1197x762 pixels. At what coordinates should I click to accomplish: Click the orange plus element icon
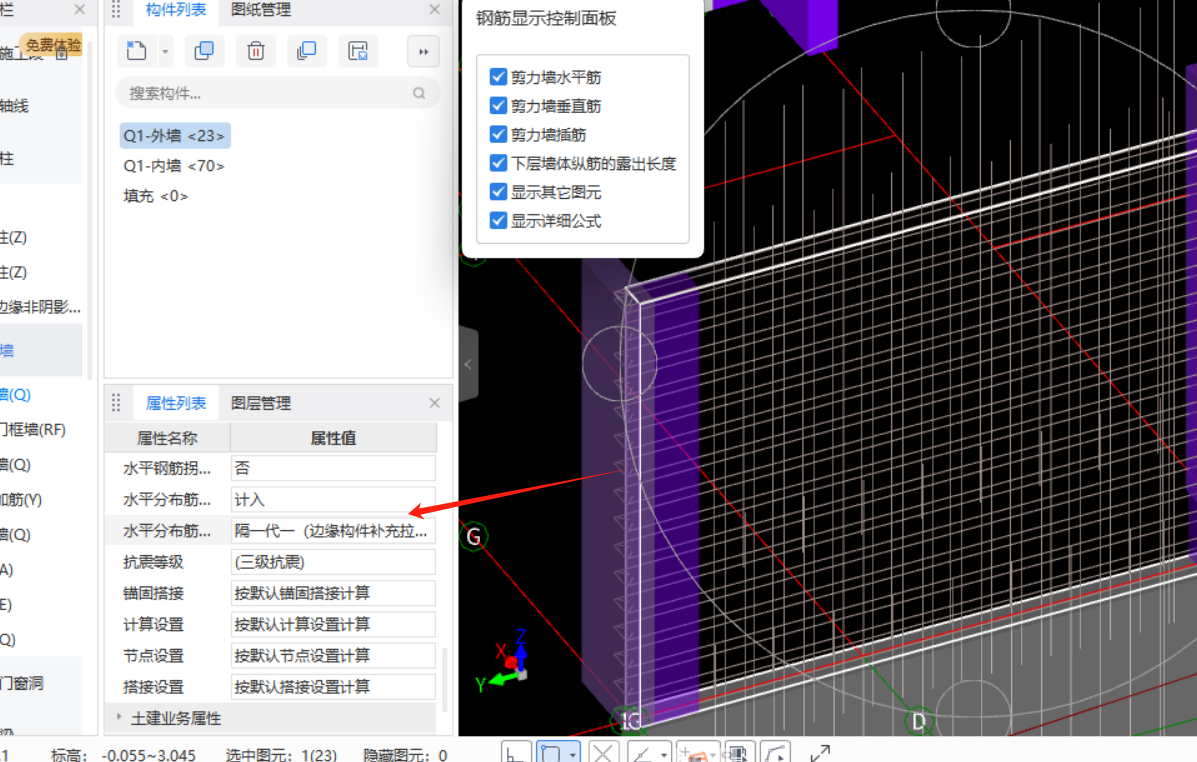[694, 754]
